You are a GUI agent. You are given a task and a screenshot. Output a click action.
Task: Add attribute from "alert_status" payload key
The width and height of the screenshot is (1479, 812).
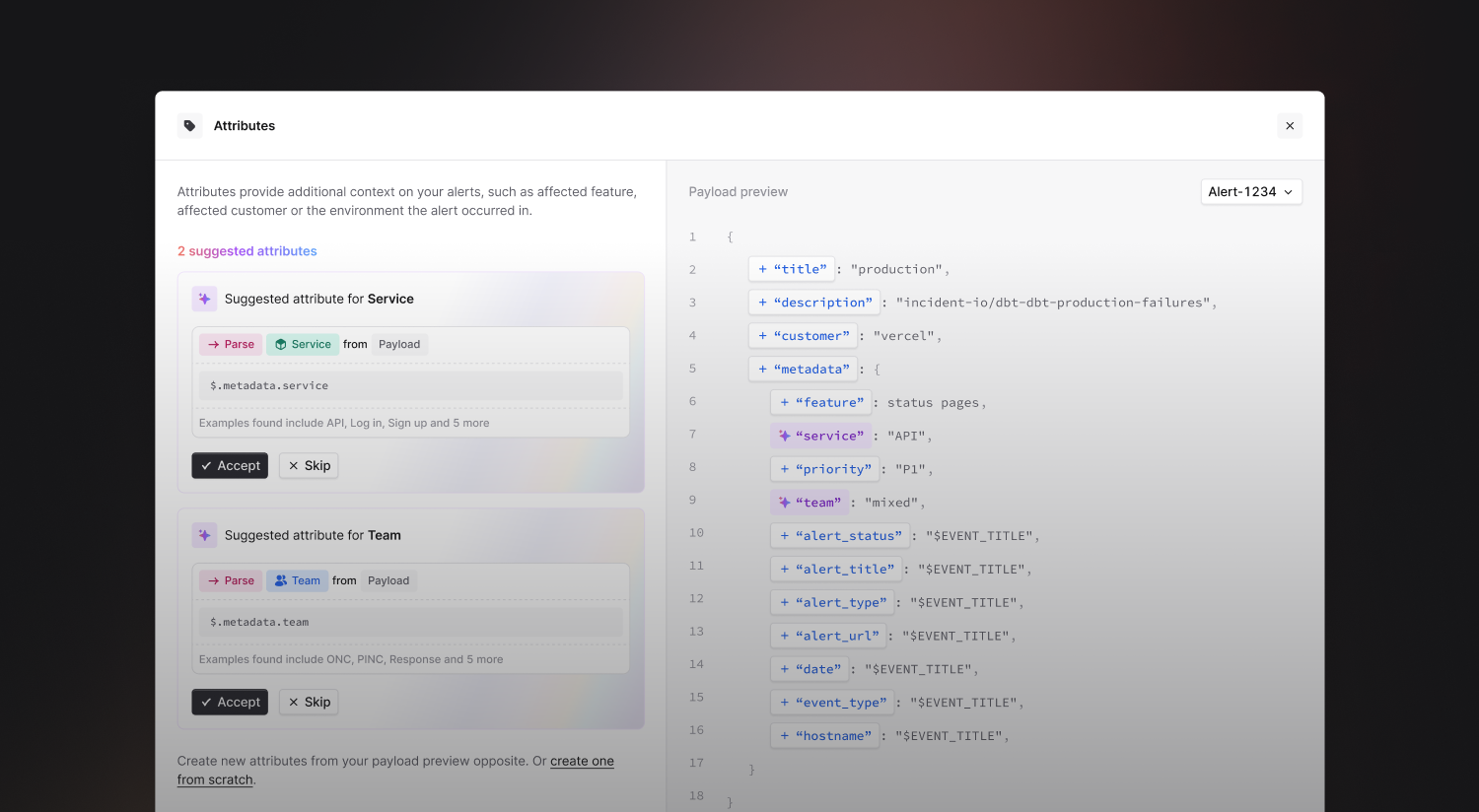(x=840, y=536)
